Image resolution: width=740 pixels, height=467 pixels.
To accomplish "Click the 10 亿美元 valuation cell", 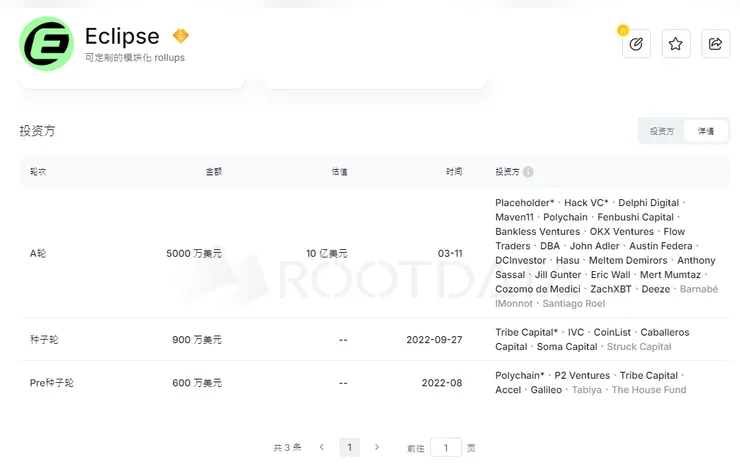I will 327,253.
